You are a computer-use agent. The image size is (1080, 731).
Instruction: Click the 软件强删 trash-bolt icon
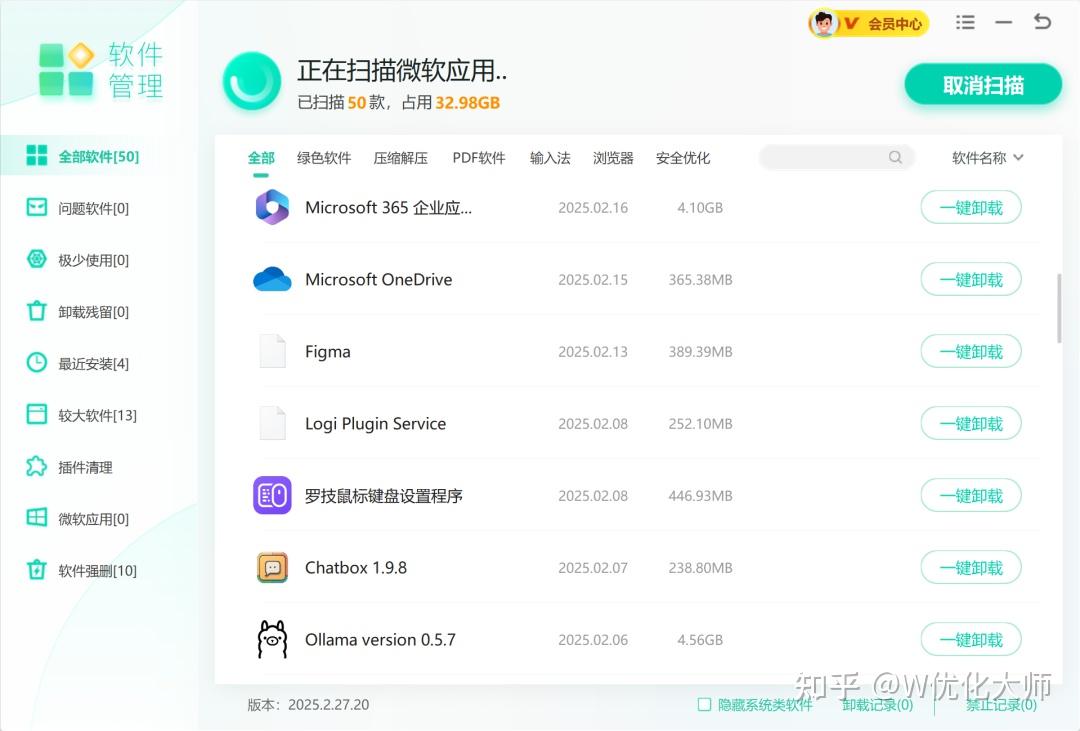click(x=37, y=570)
